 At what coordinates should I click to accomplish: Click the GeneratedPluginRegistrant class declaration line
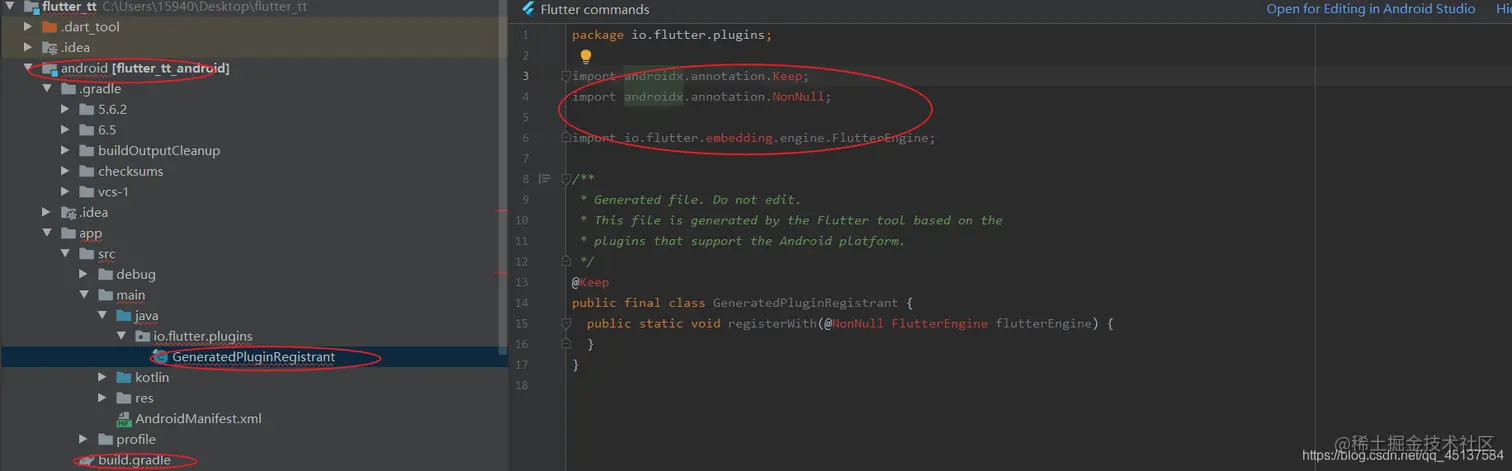tap(742, 303)
